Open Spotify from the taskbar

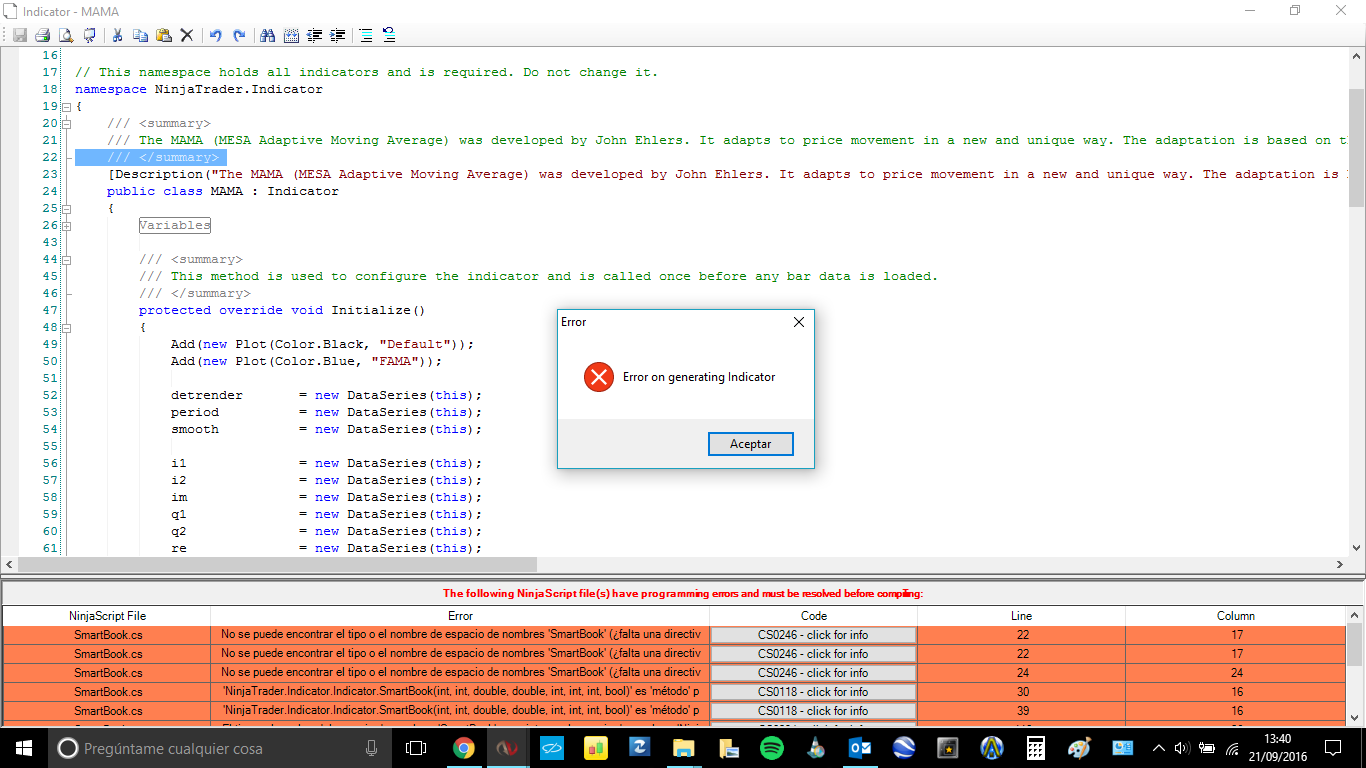(x=771, y=747)
